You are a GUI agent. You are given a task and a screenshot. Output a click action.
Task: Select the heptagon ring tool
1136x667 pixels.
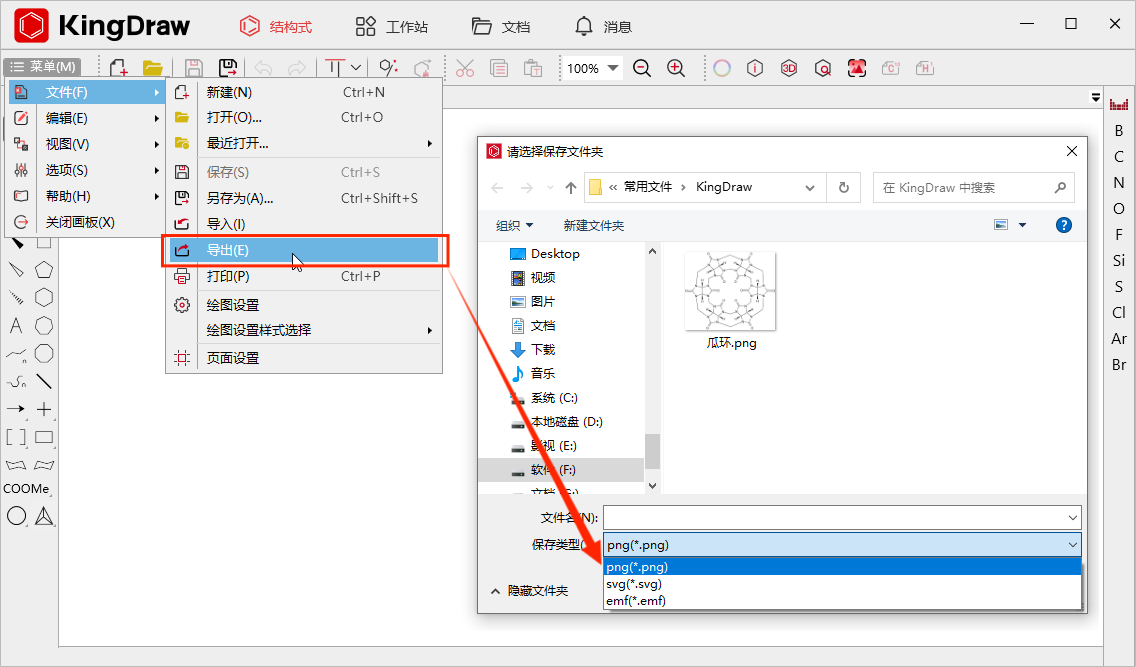[x=44, y=325]
